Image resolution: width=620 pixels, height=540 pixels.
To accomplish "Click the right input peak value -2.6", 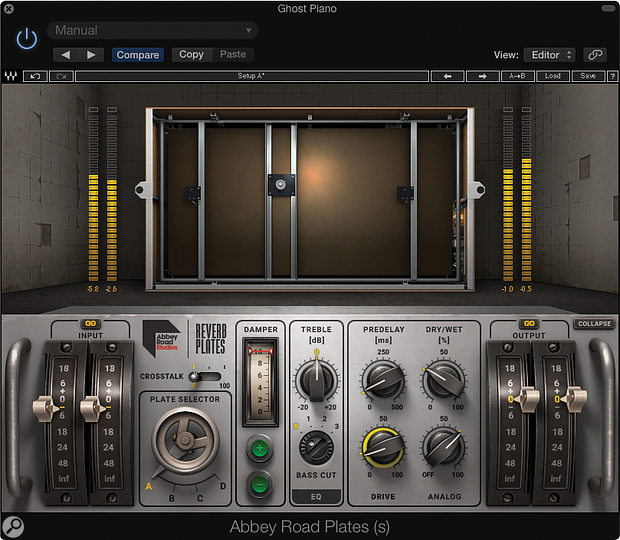I will click(x=112, y=289).
